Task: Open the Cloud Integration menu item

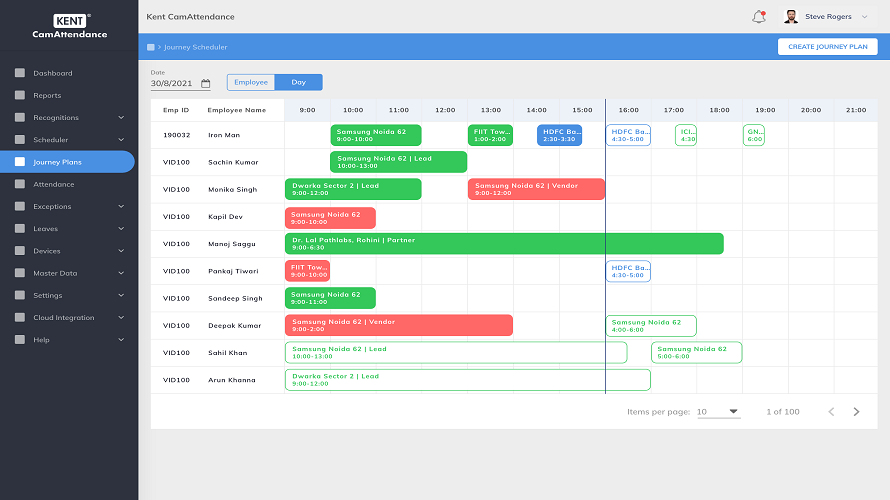Action: point(68,317)
